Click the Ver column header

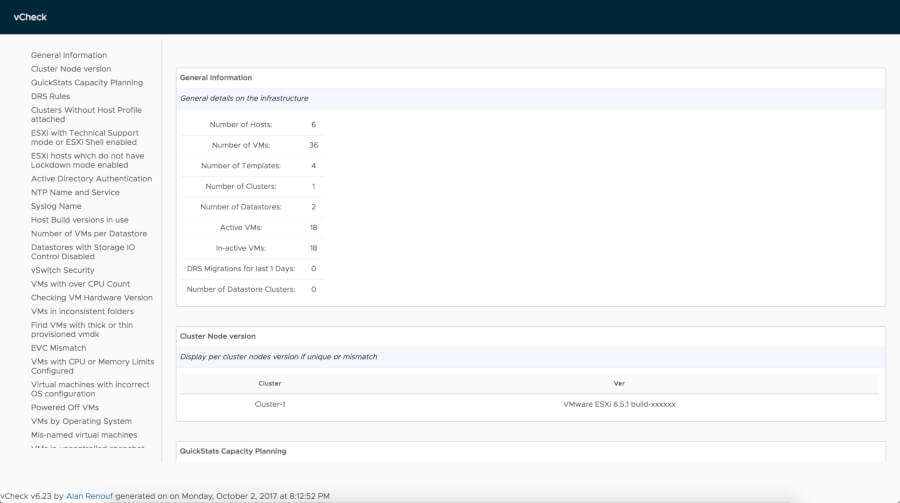point(619,383)
